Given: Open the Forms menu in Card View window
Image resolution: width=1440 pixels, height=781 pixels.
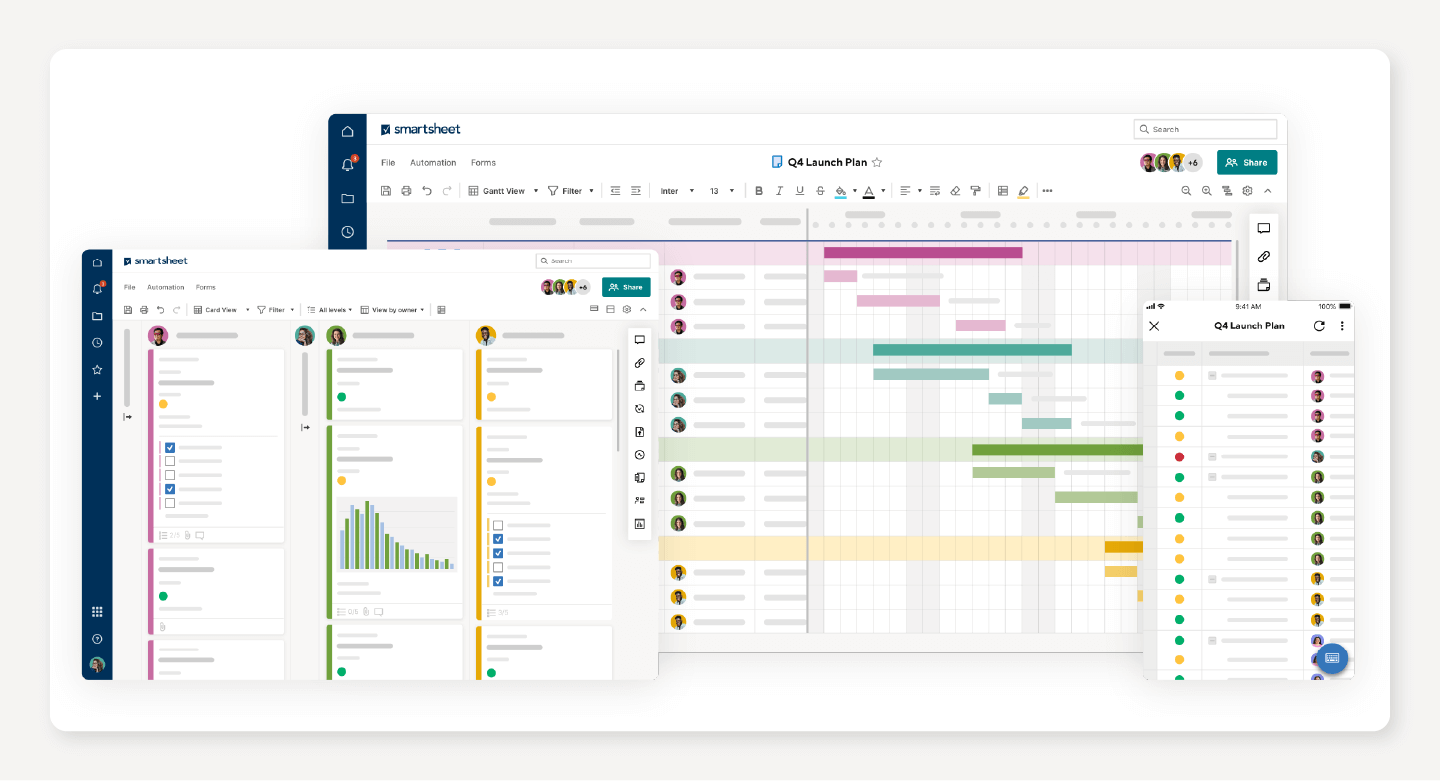Looking at the screenshot, I should 205,287.
